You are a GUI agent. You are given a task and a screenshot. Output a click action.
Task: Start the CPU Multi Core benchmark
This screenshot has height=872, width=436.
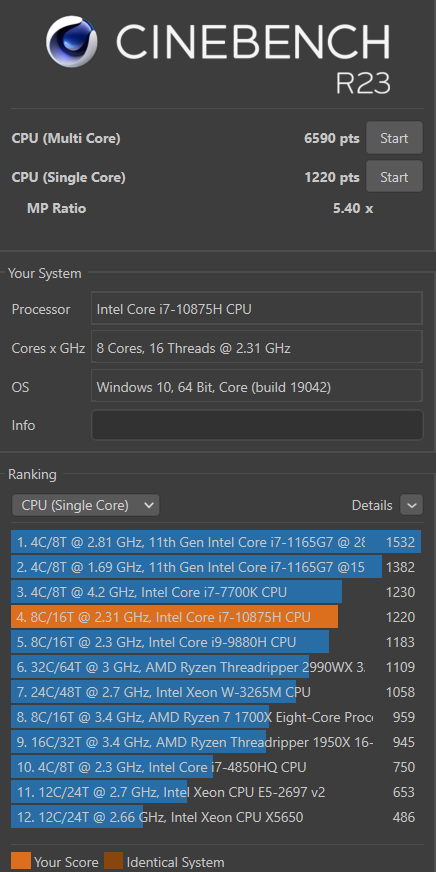point(394,138)
